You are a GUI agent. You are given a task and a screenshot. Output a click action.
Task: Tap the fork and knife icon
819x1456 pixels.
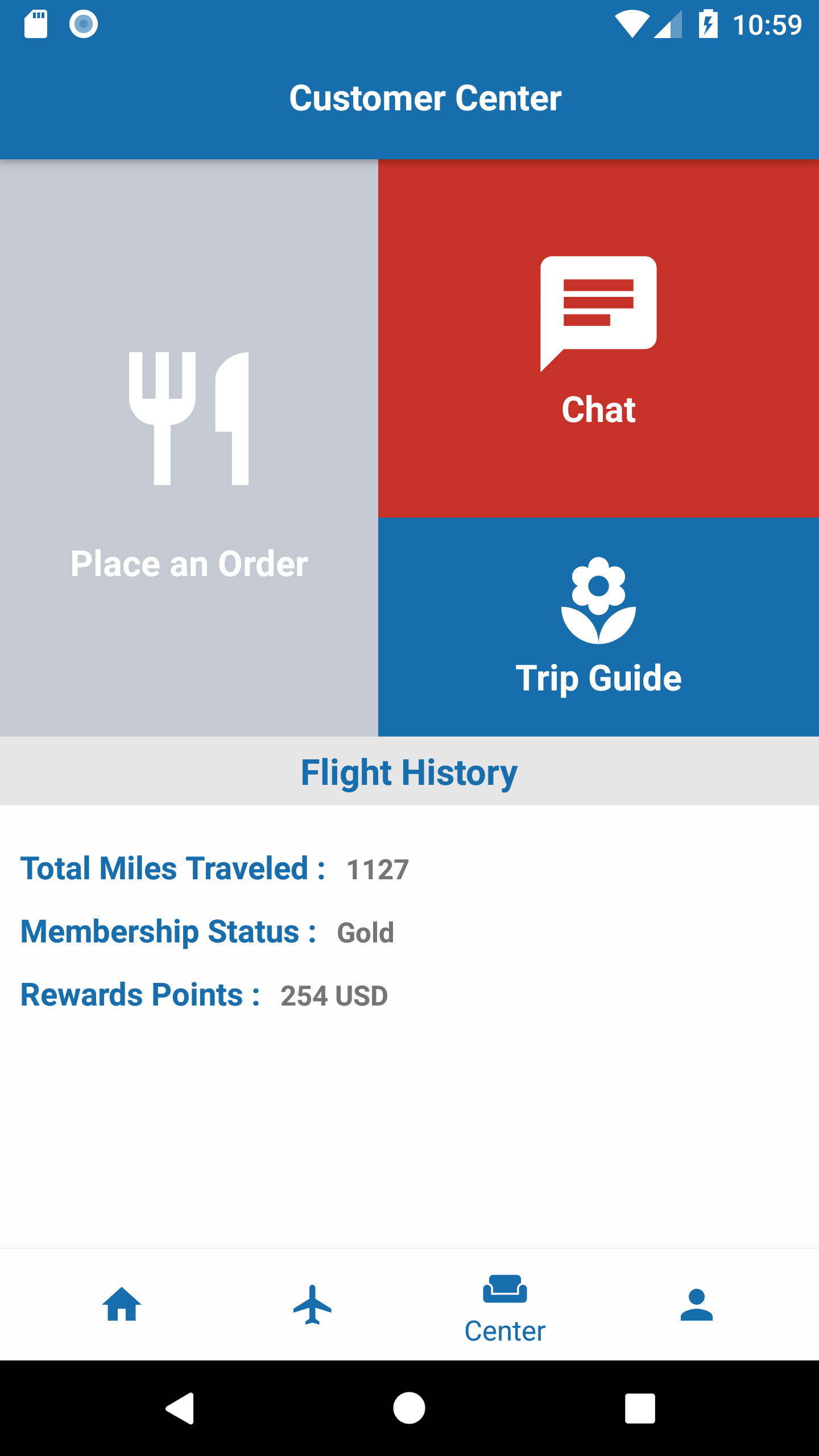tap(189, 419)
